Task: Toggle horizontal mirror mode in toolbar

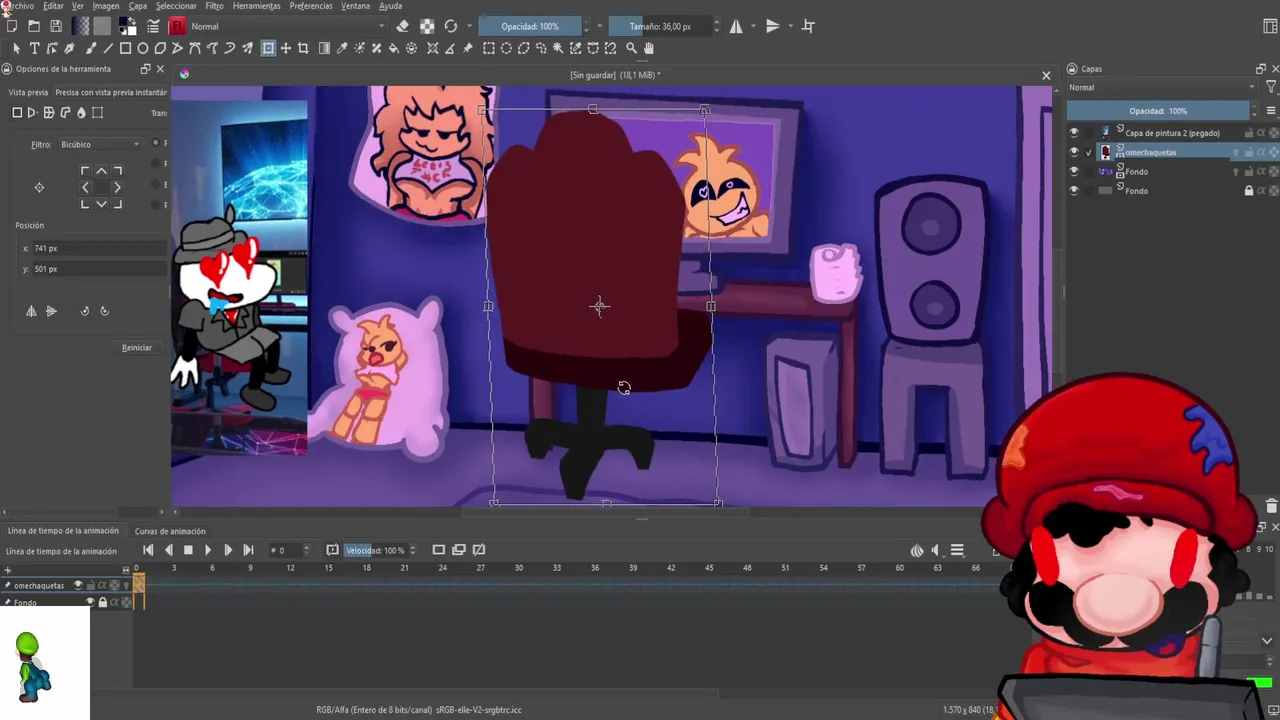Action: (x=736, y=26)
